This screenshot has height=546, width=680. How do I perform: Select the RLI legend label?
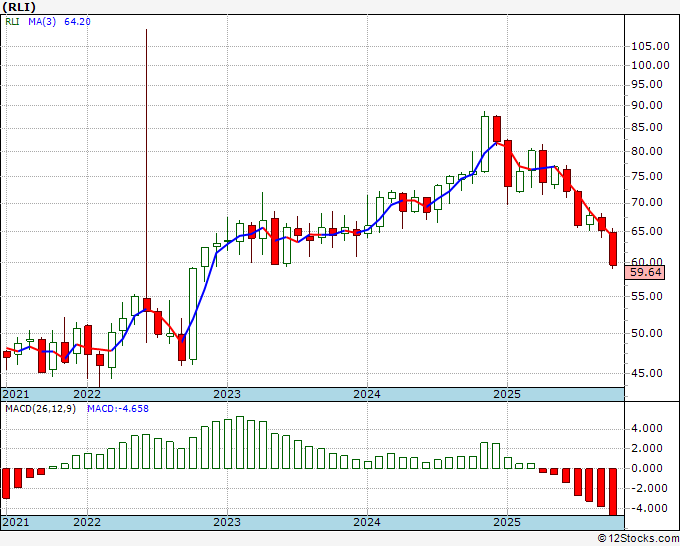pos(12,21)
